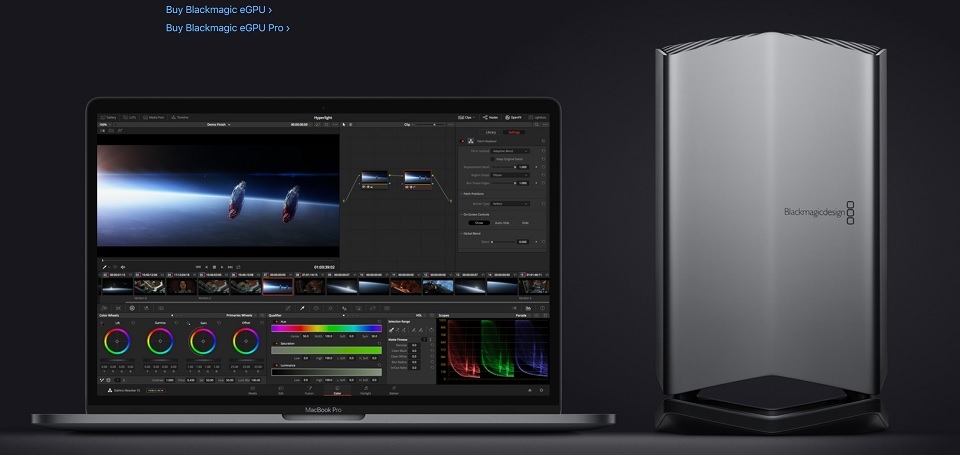Image resolution: width=960 pixels, height=455 pixels.
Task: Mute audio with the viewer speaker icon
Action: [x=122, y=267]
